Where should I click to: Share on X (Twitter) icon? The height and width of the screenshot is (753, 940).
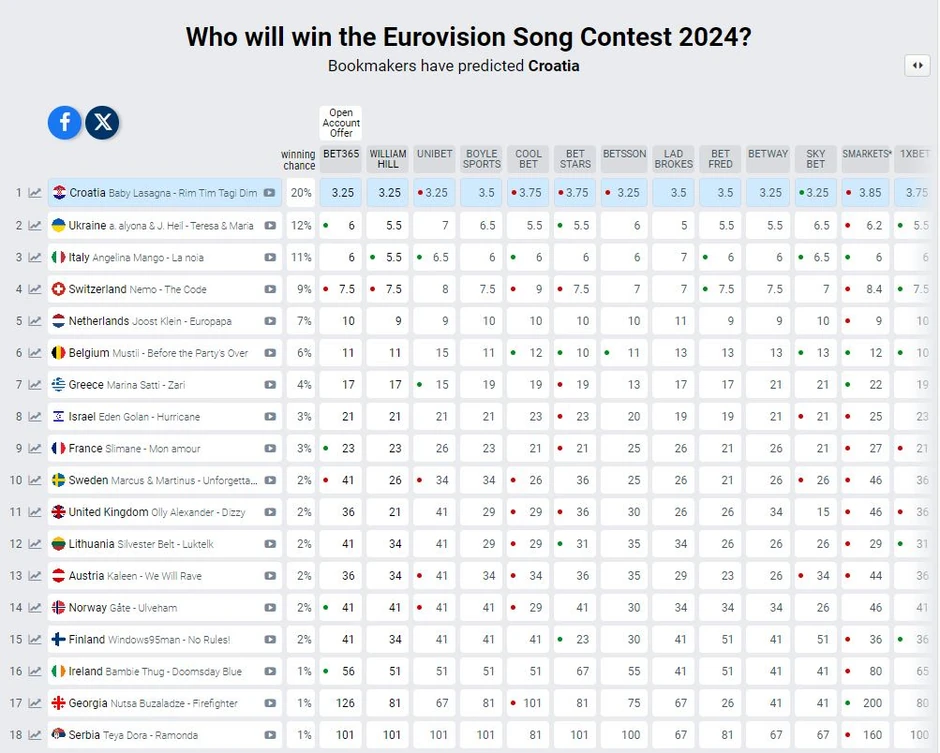[103, 122]
